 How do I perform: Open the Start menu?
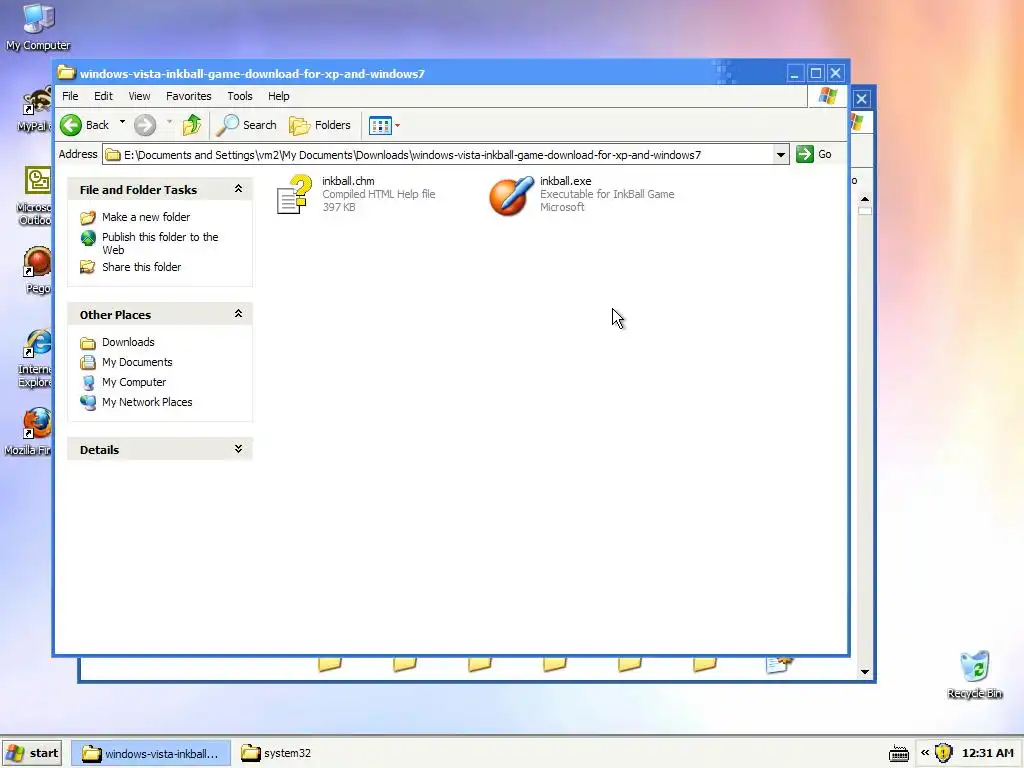[x=32, y=753]
